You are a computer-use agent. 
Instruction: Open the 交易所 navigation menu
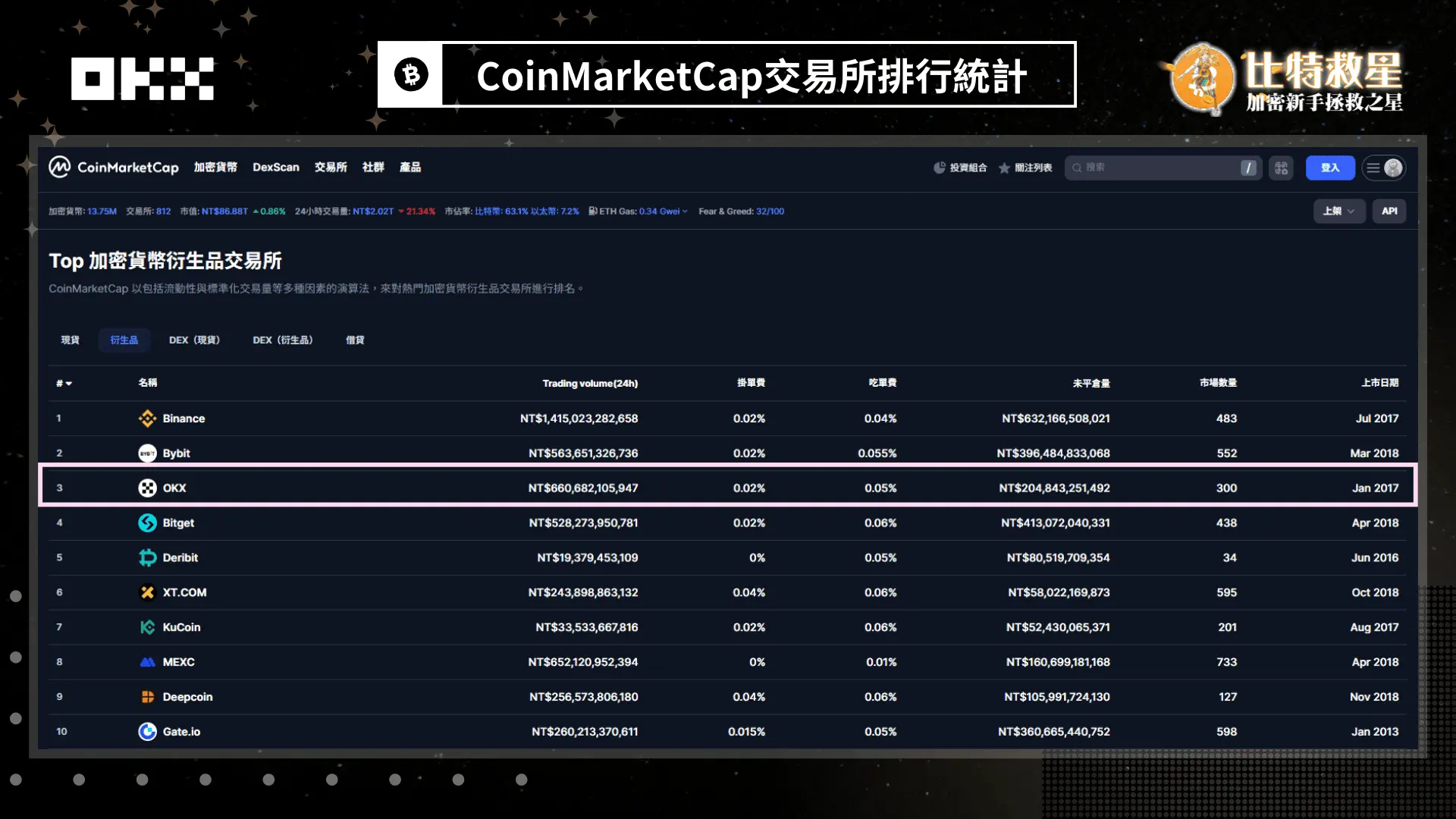pos(331,167)
